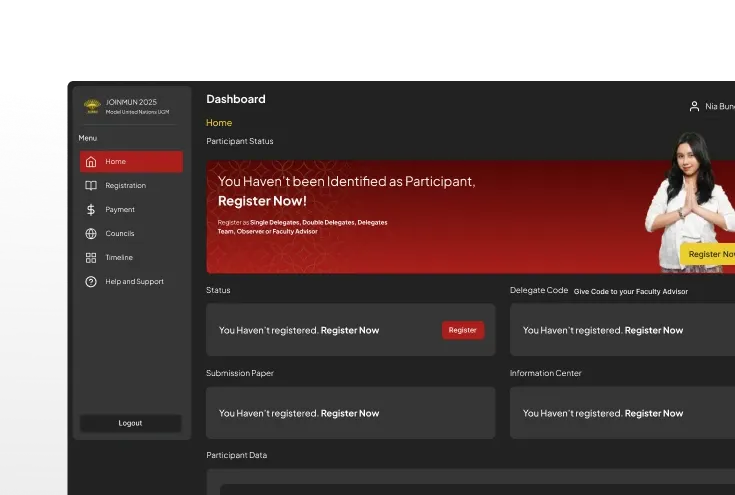The height and width of the screenshot is (495, 735).
Task: Click the woman's photo in banner
Action: pos(689,202)
